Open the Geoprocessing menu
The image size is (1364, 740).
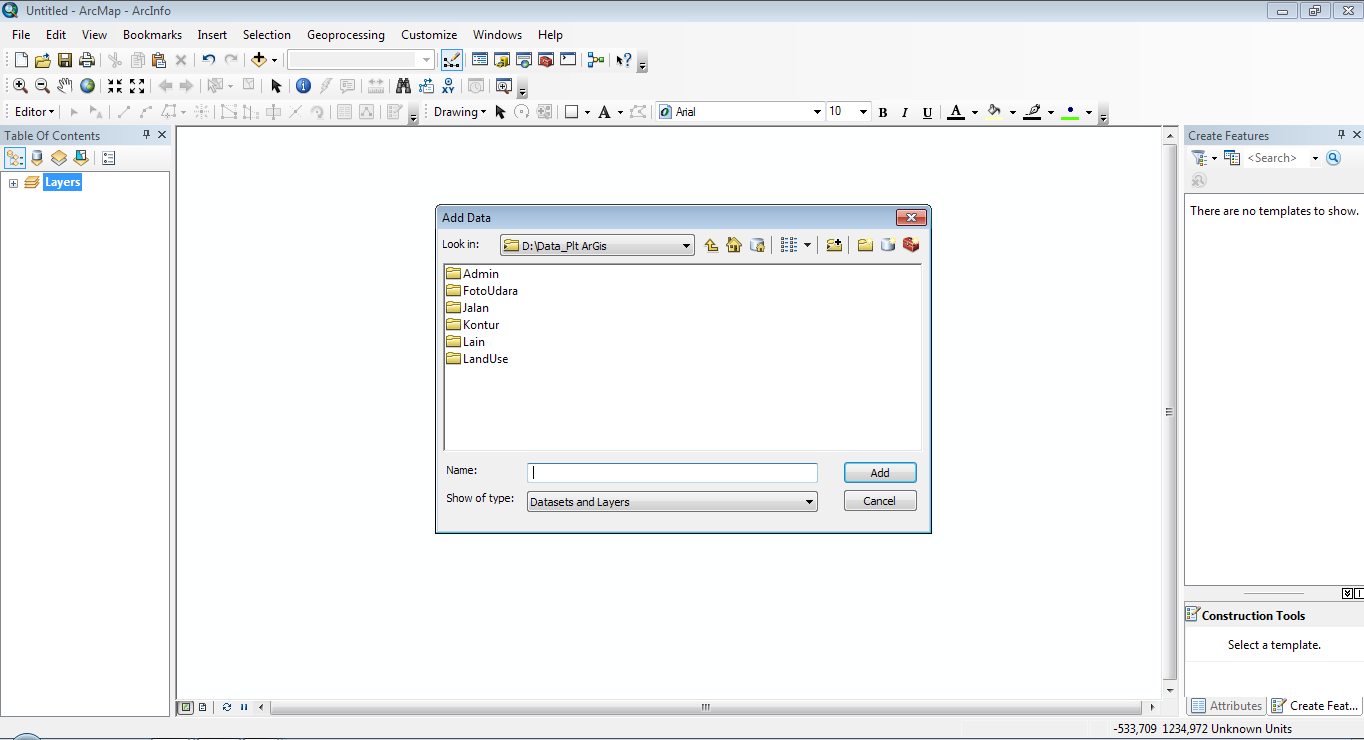346,35
